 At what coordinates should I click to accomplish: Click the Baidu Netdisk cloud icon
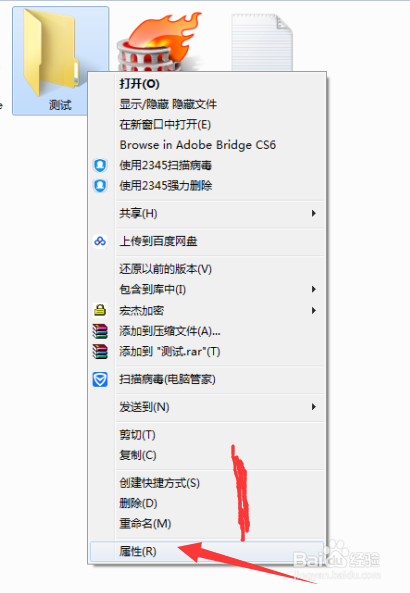[100, 241]
